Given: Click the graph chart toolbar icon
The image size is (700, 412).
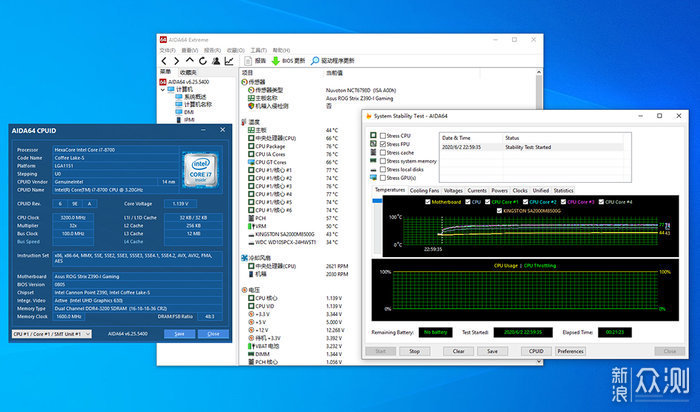Looking at the screenshot, I should (229, 61).
